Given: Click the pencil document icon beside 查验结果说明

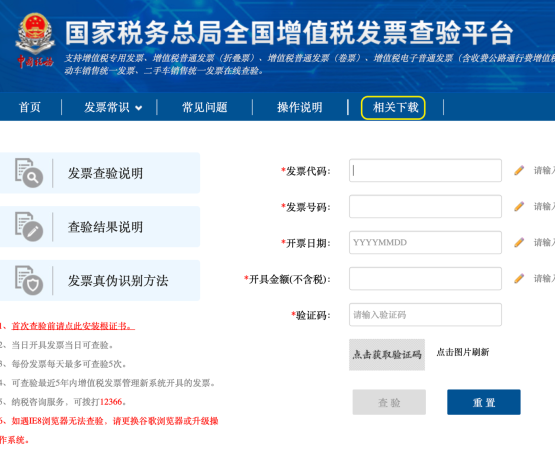Looking at the screenshot, I should 29,226.
